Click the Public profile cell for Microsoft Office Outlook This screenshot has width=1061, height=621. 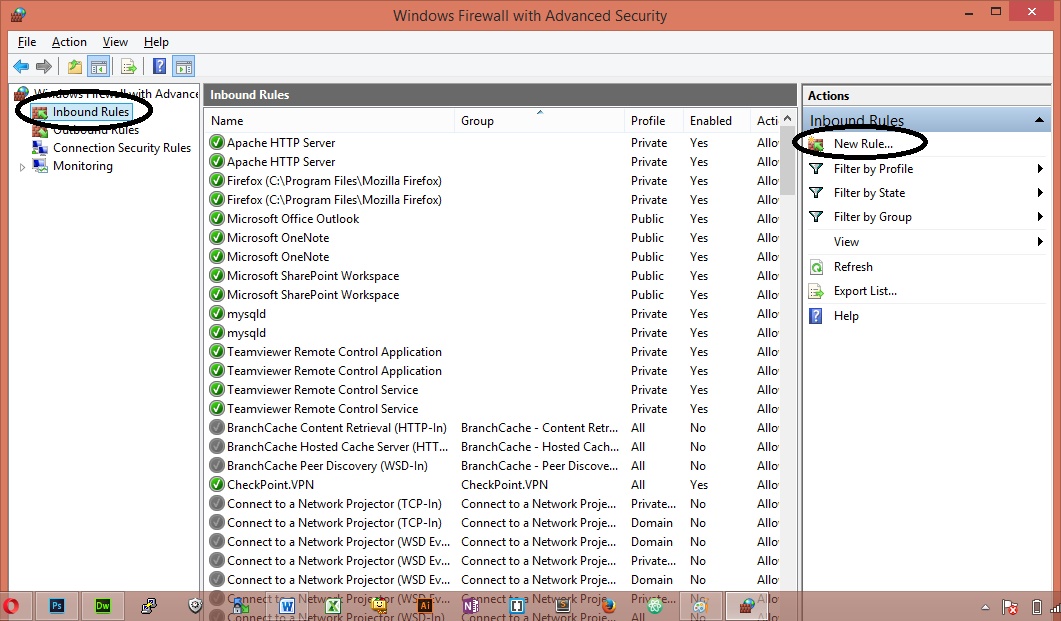click(x=647, y=218)
